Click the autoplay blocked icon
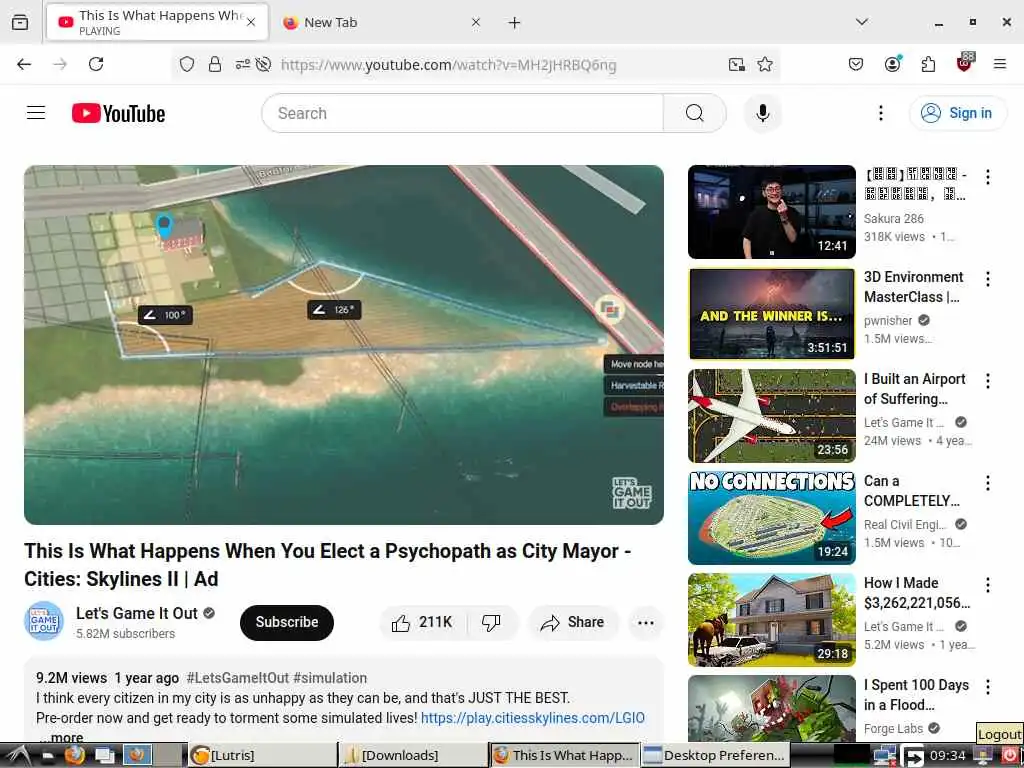This screenshot has width=1024, height=768. [x=263, y=64]
